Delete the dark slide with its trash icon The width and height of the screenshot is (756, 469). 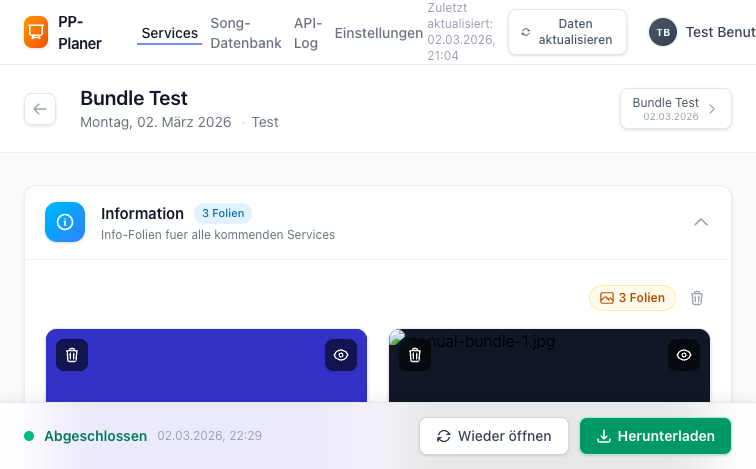pos(415,355)
